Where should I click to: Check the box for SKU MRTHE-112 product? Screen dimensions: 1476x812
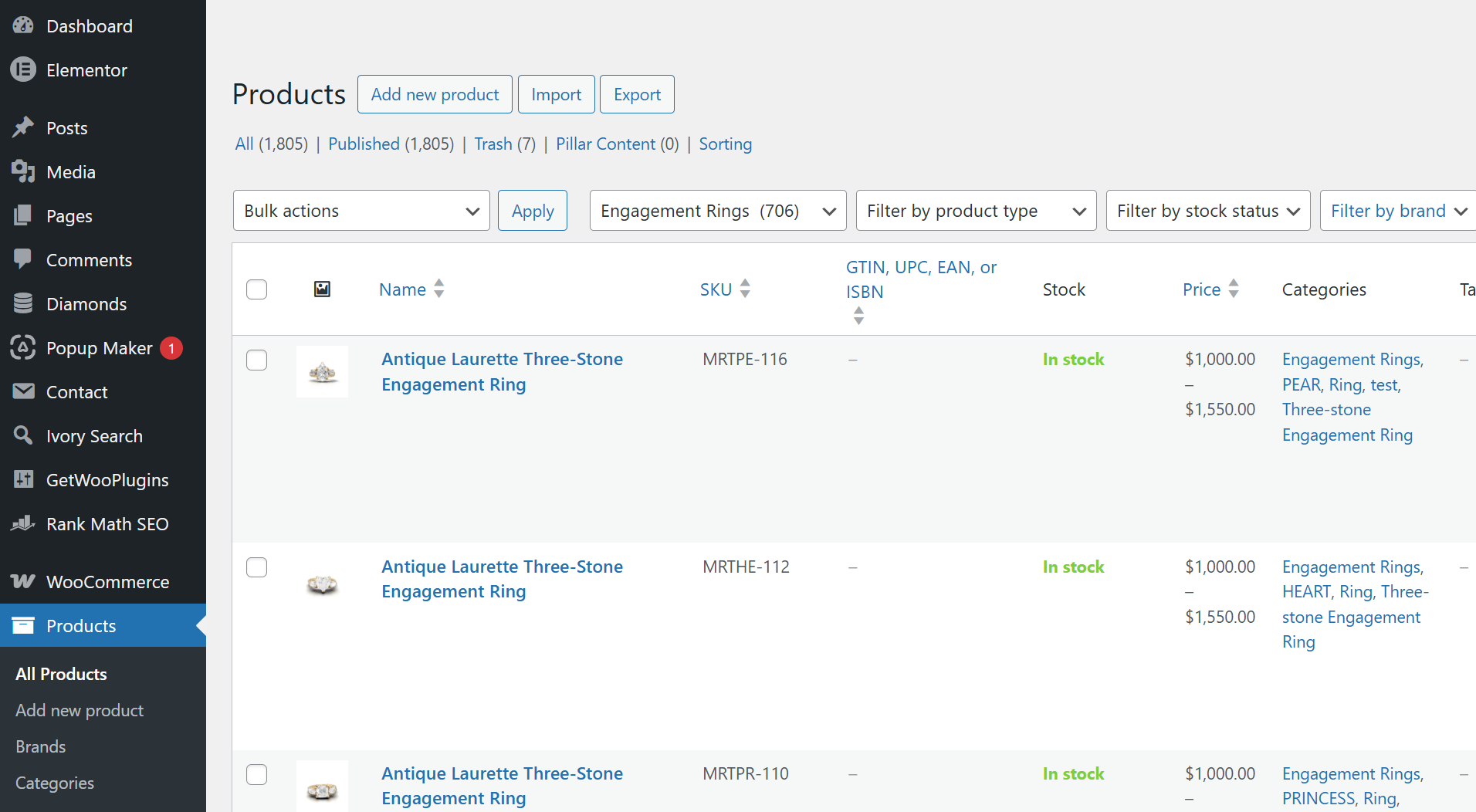click(256, 567)
